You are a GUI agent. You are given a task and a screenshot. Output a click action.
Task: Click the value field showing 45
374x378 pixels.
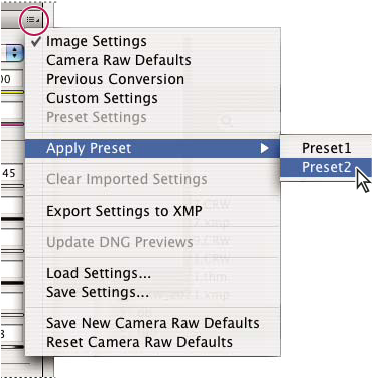[12, 173]
